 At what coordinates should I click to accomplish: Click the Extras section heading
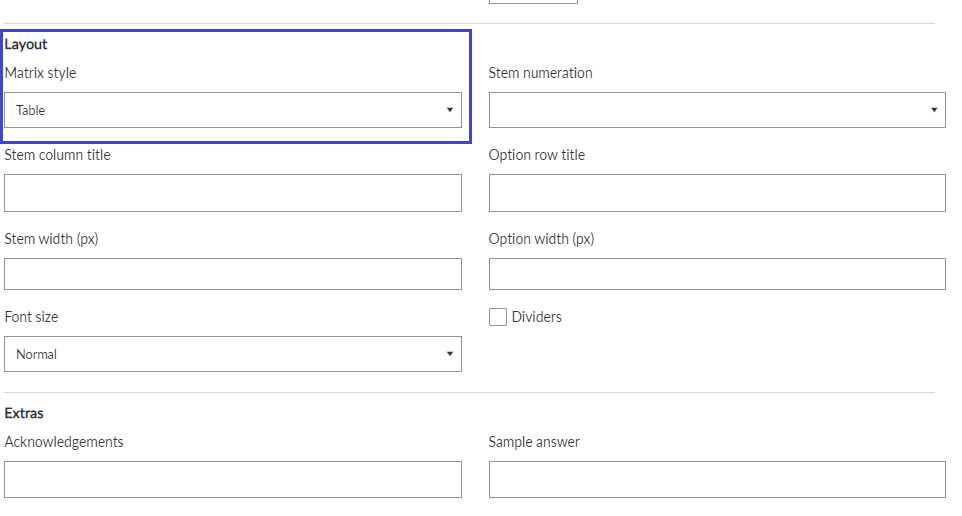click(24, 414)
